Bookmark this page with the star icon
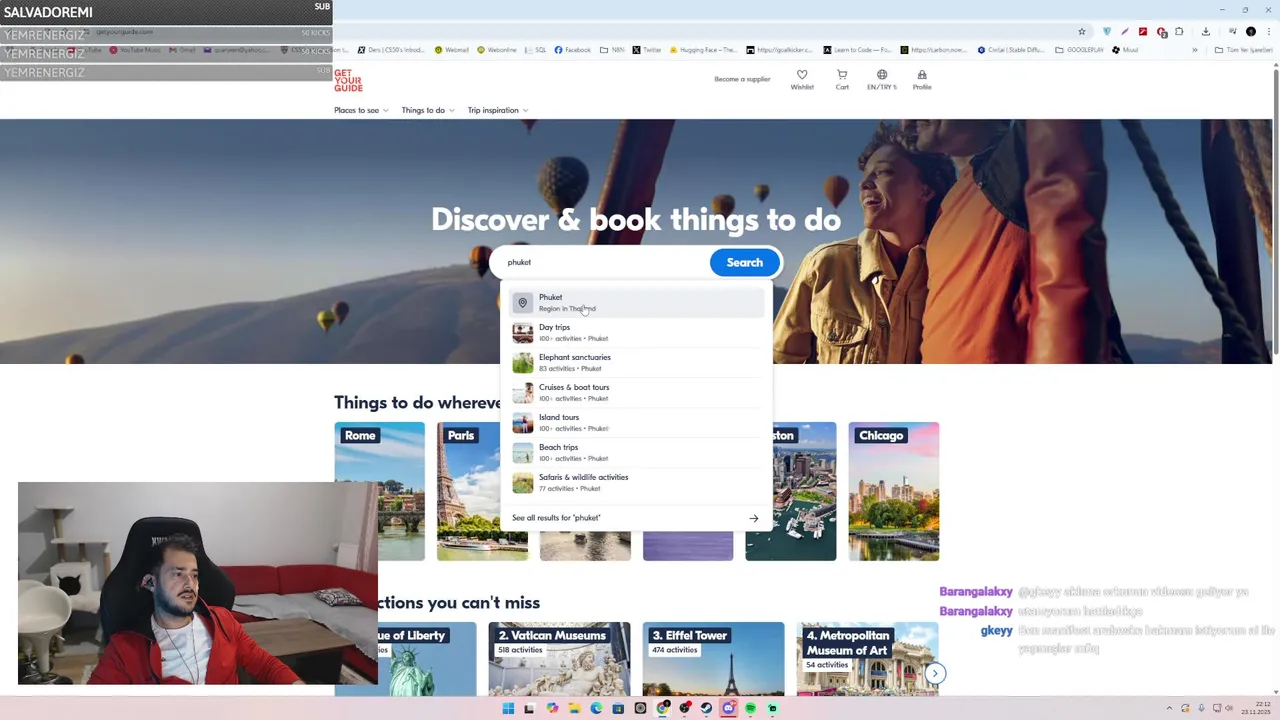Viewport: 1280px width, 720px height. pos(1081,32)
